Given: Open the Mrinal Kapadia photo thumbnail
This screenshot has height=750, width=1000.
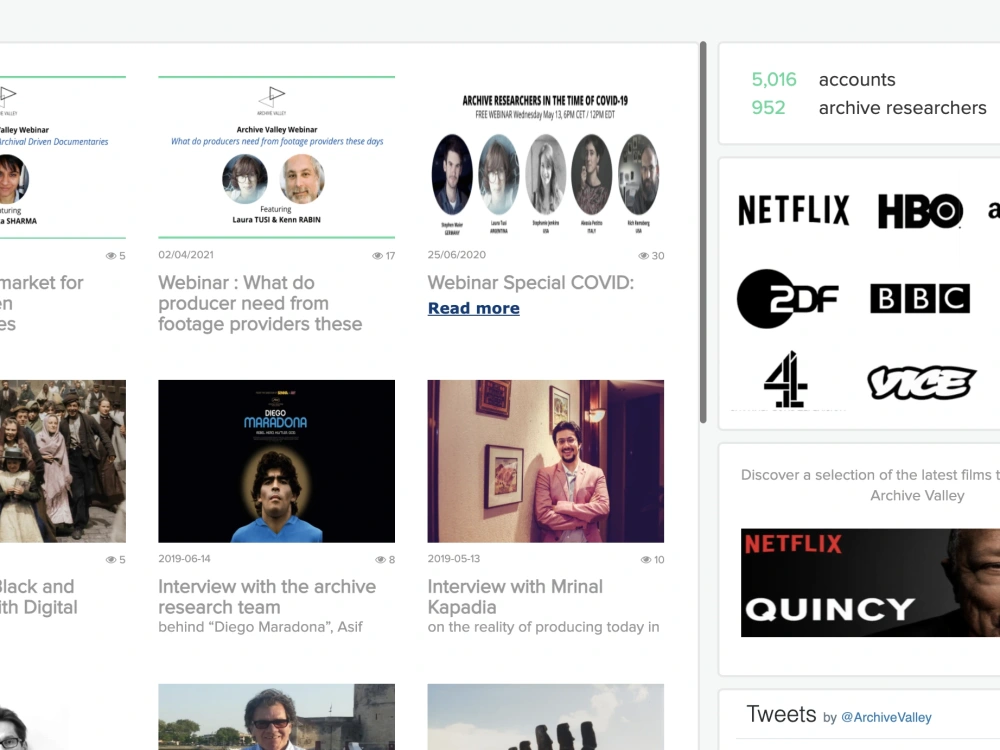Looking at the screenshot, I should click(545, 461).
